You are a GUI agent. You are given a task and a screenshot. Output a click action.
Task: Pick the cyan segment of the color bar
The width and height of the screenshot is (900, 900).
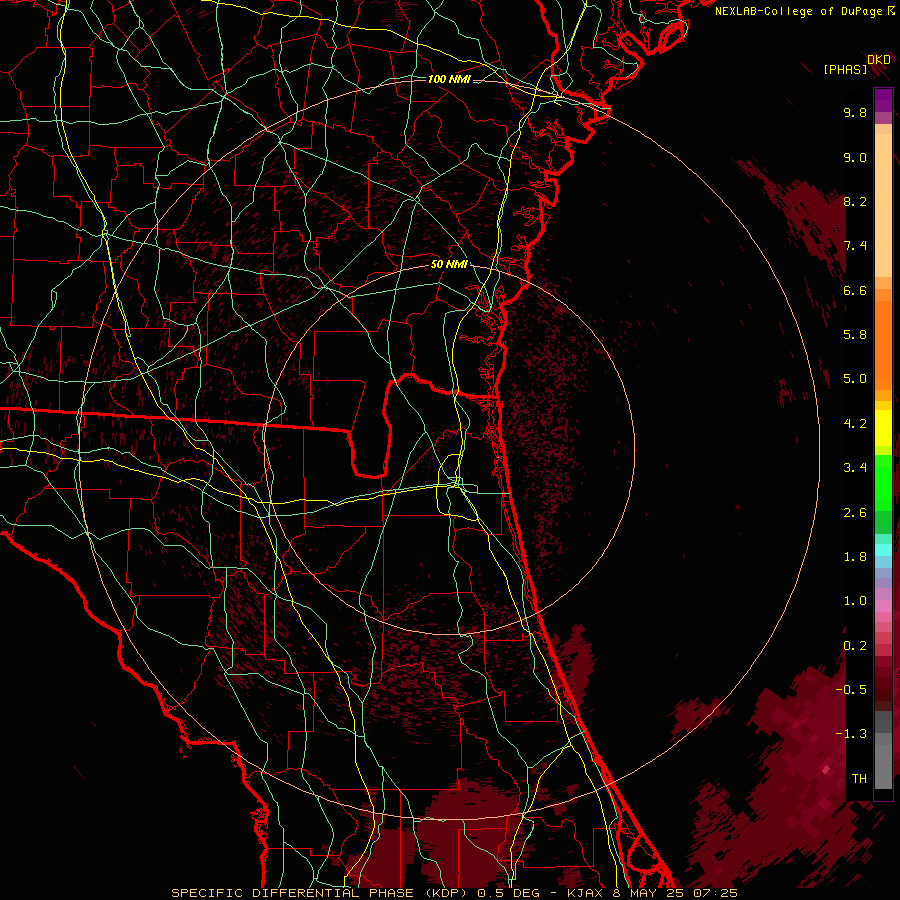[883, 550]
